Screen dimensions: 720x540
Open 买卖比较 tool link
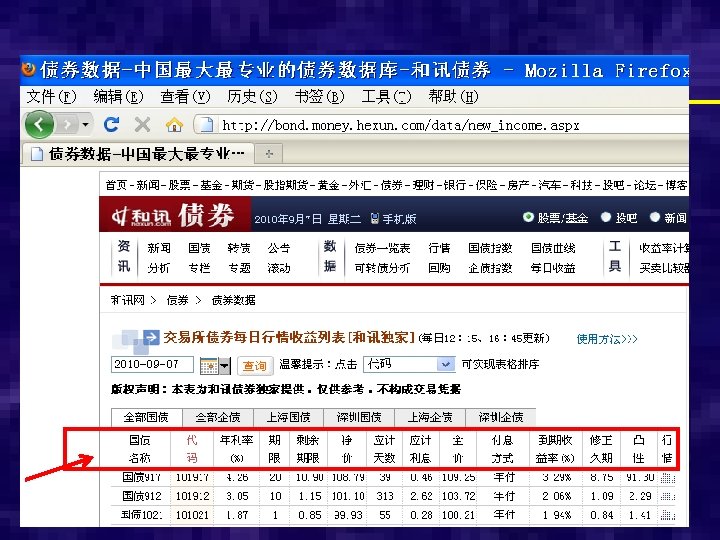tap(664, 268)
